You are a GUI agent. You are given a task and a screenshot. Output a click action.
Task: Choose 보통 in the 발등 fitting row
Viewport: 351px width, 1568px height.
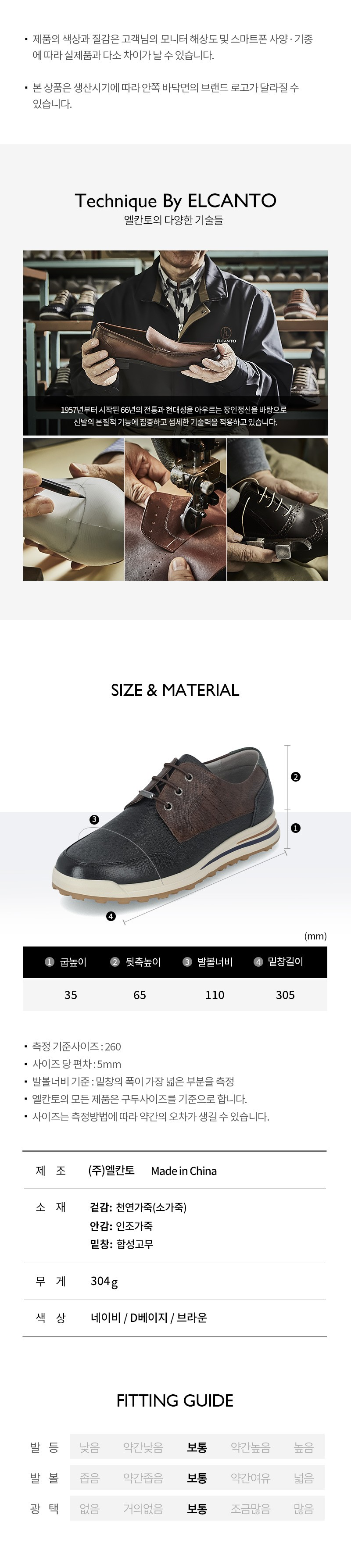[197, 1447]
